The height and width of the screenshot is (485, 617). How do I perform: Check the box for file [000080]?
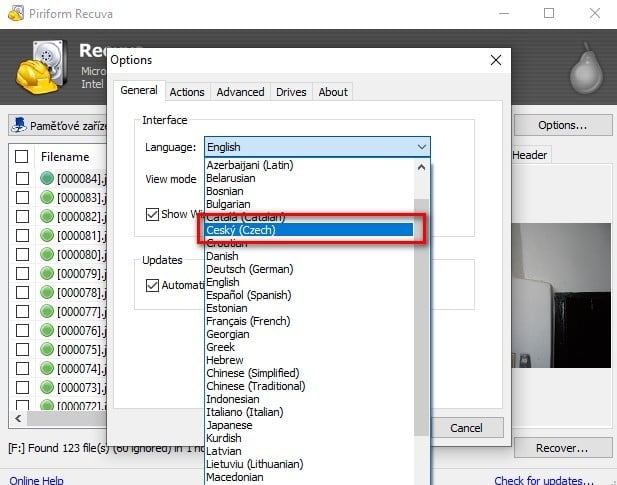coord(22,254)
